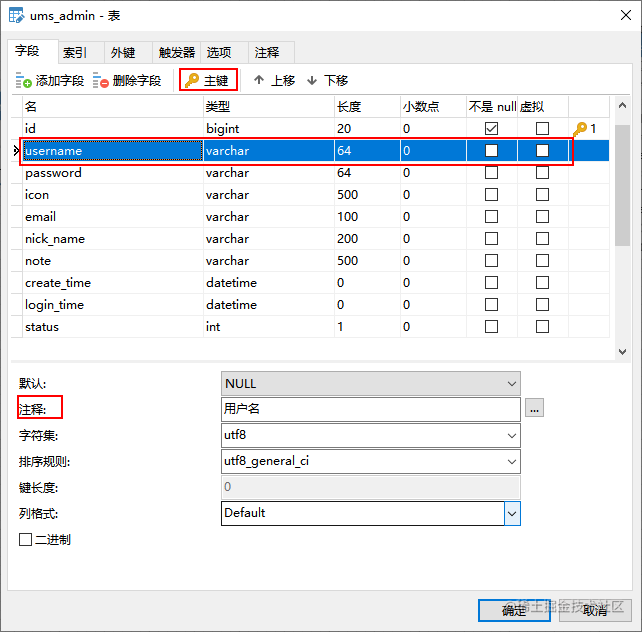Click the 确定 (OK) button

[x=514, y=610]
